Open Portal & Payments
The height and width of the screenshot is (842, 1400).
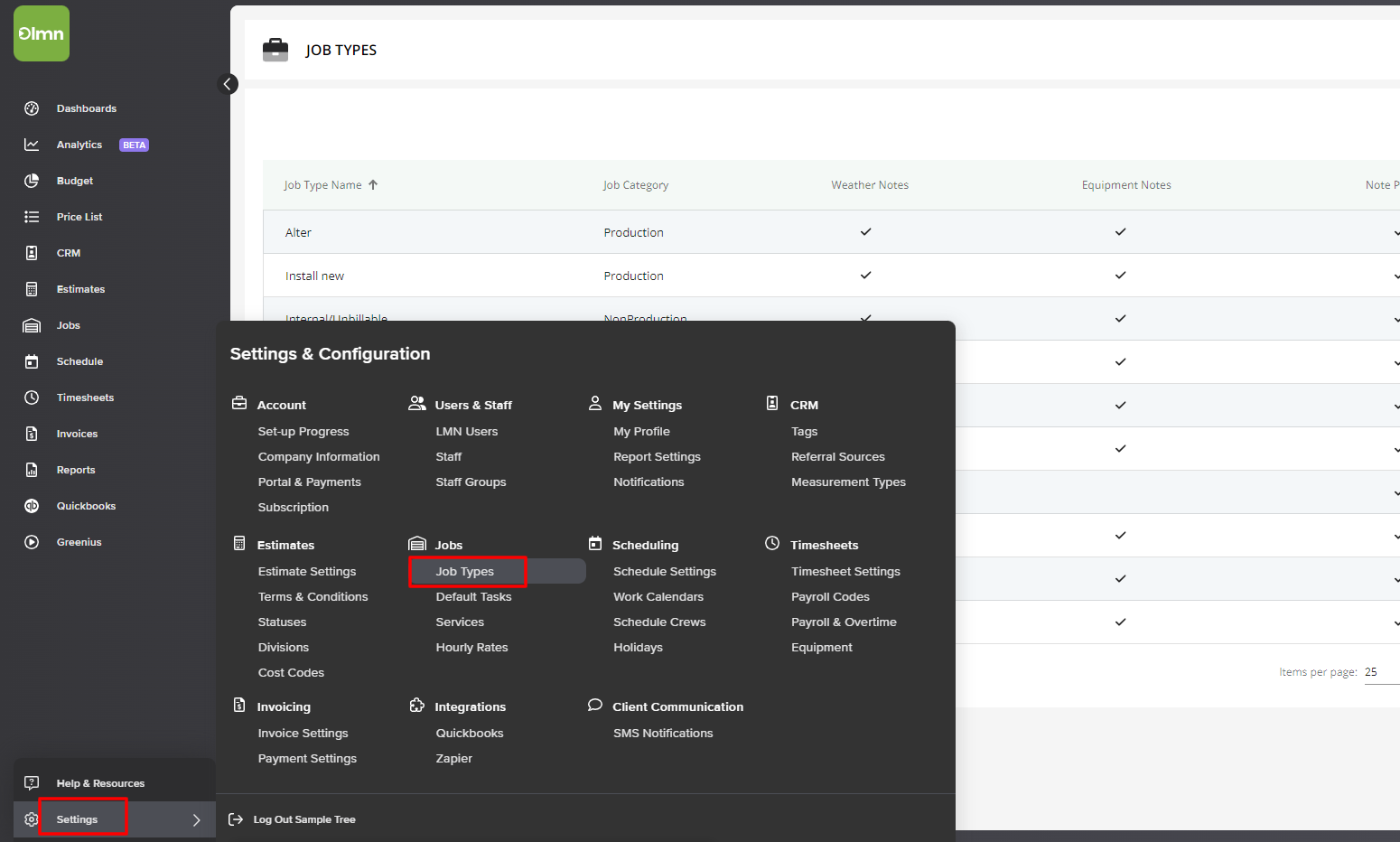309,482
